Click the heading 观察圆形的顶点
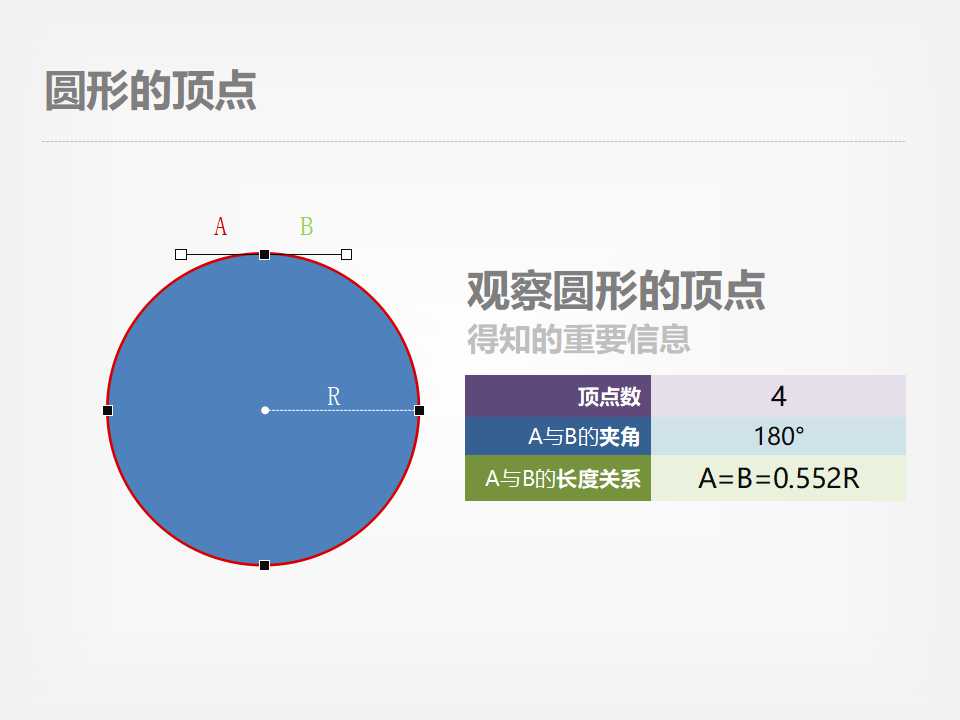Screen dimensions: 960x720 click(613, 290)
